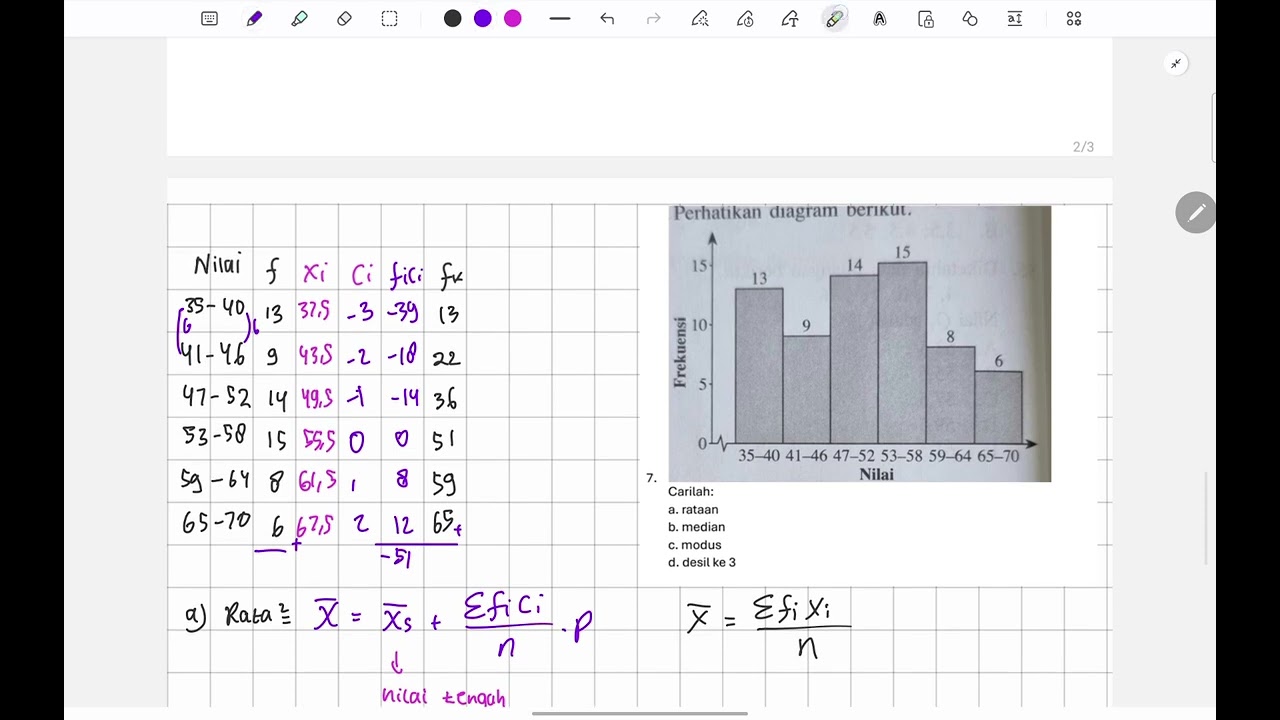1280x720 pixels.
Task: Pick the magenta pen color
Action: (513, 19)
